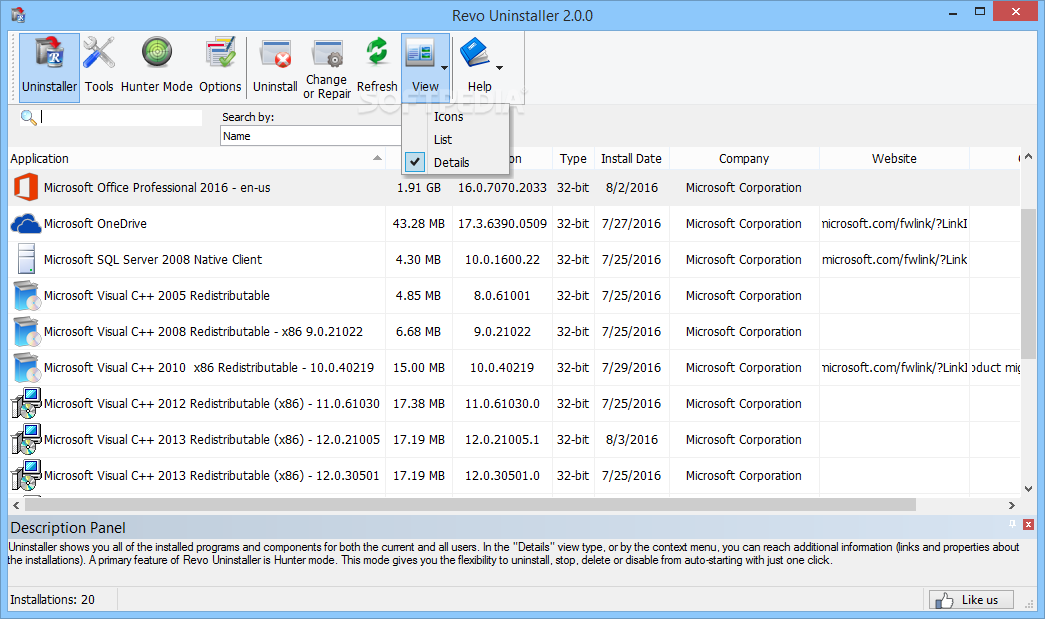Click the vertical scrollbar thumb
1045x619 pixels.
tap(1028, 285)
